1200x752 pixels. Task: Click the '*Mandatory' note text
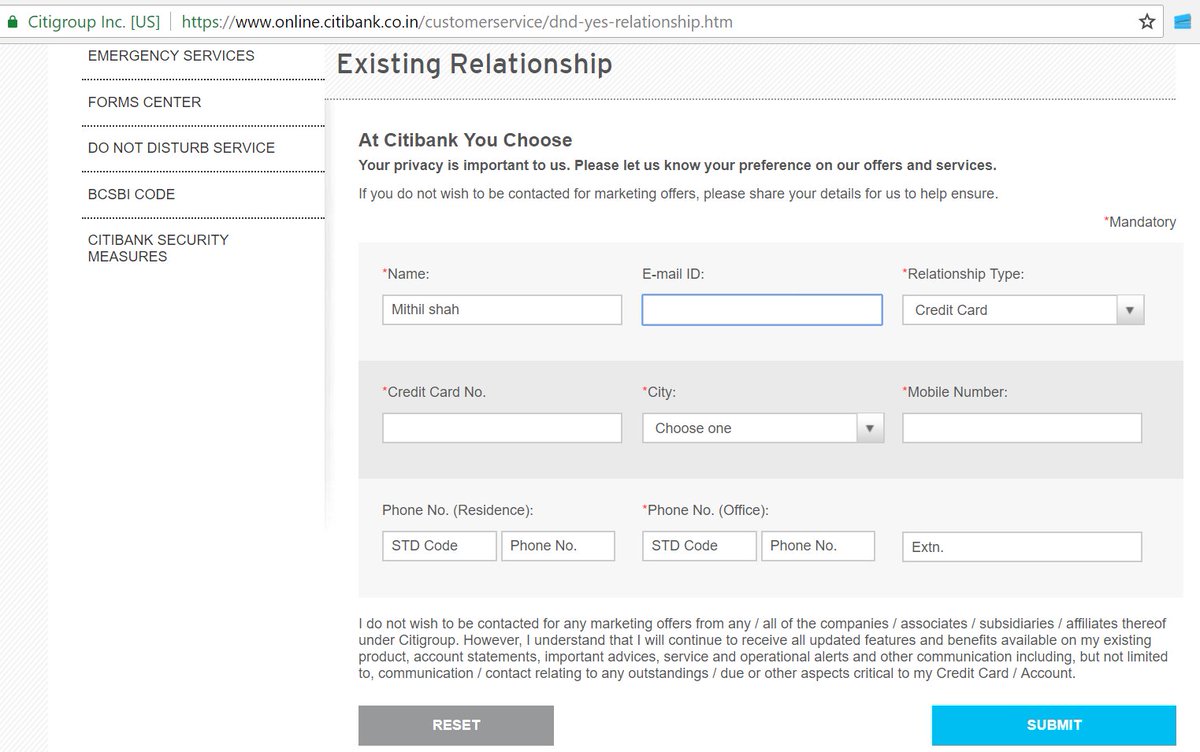pyautogui.click(x=1139, y=222)
